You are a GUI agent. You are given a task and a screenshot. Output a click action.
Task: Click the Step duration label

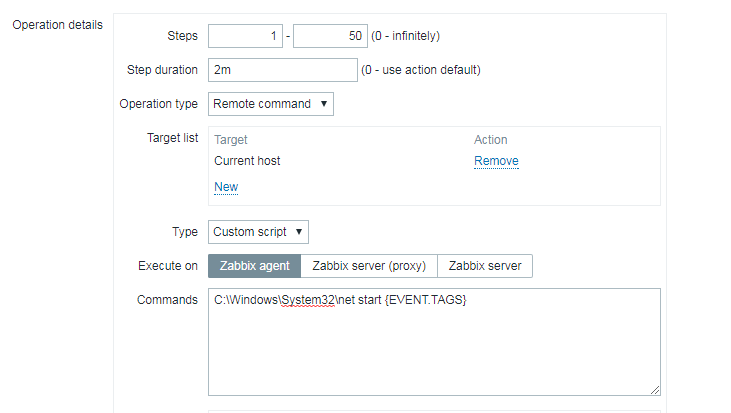tap(162, 70)
